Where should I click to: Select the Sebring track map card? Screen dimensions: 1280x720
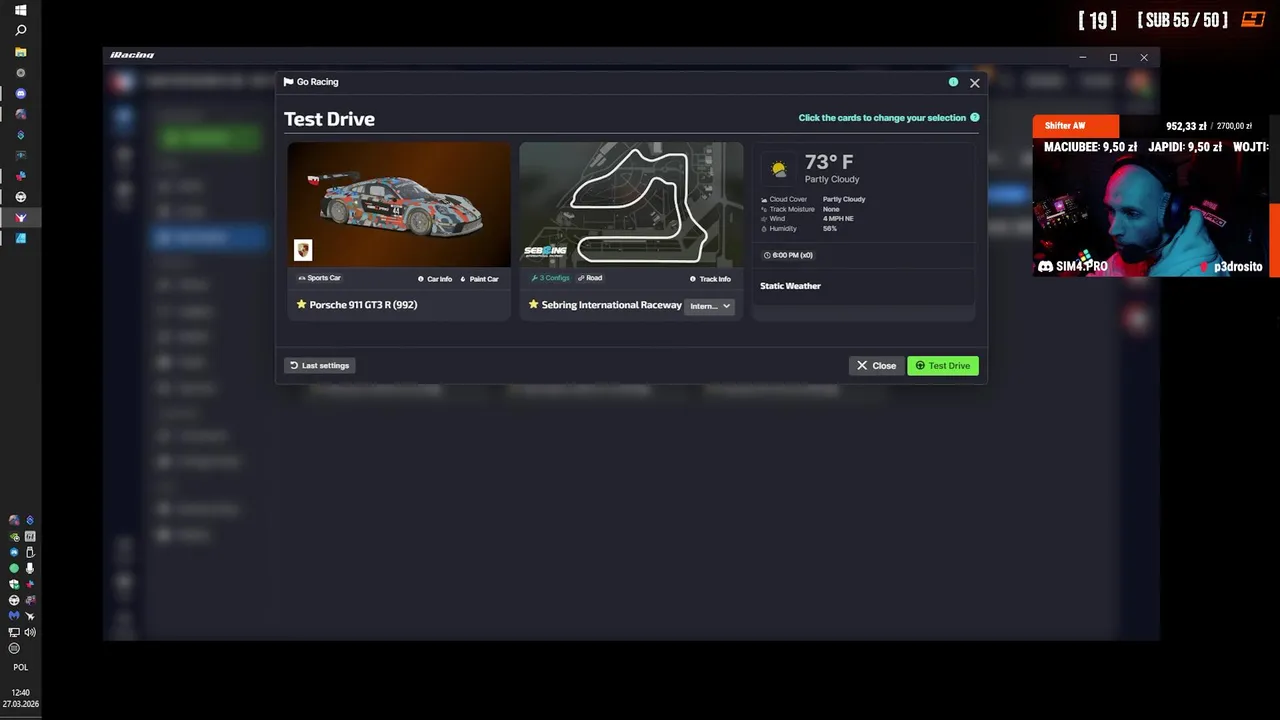(631, 205)
